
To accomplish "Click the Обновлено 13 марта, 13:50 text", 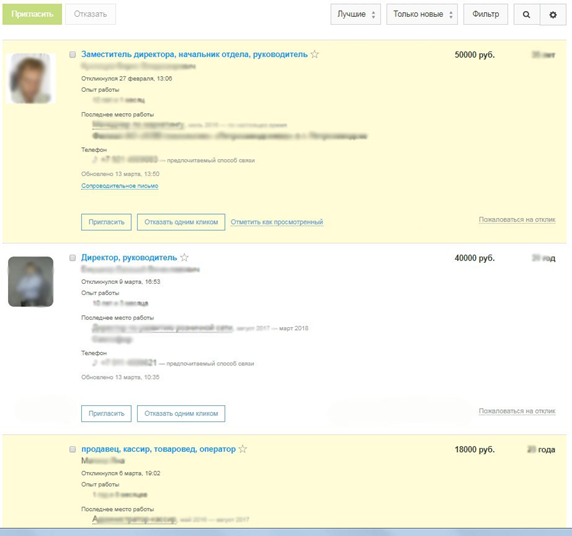I will click(x=120, y=174).
